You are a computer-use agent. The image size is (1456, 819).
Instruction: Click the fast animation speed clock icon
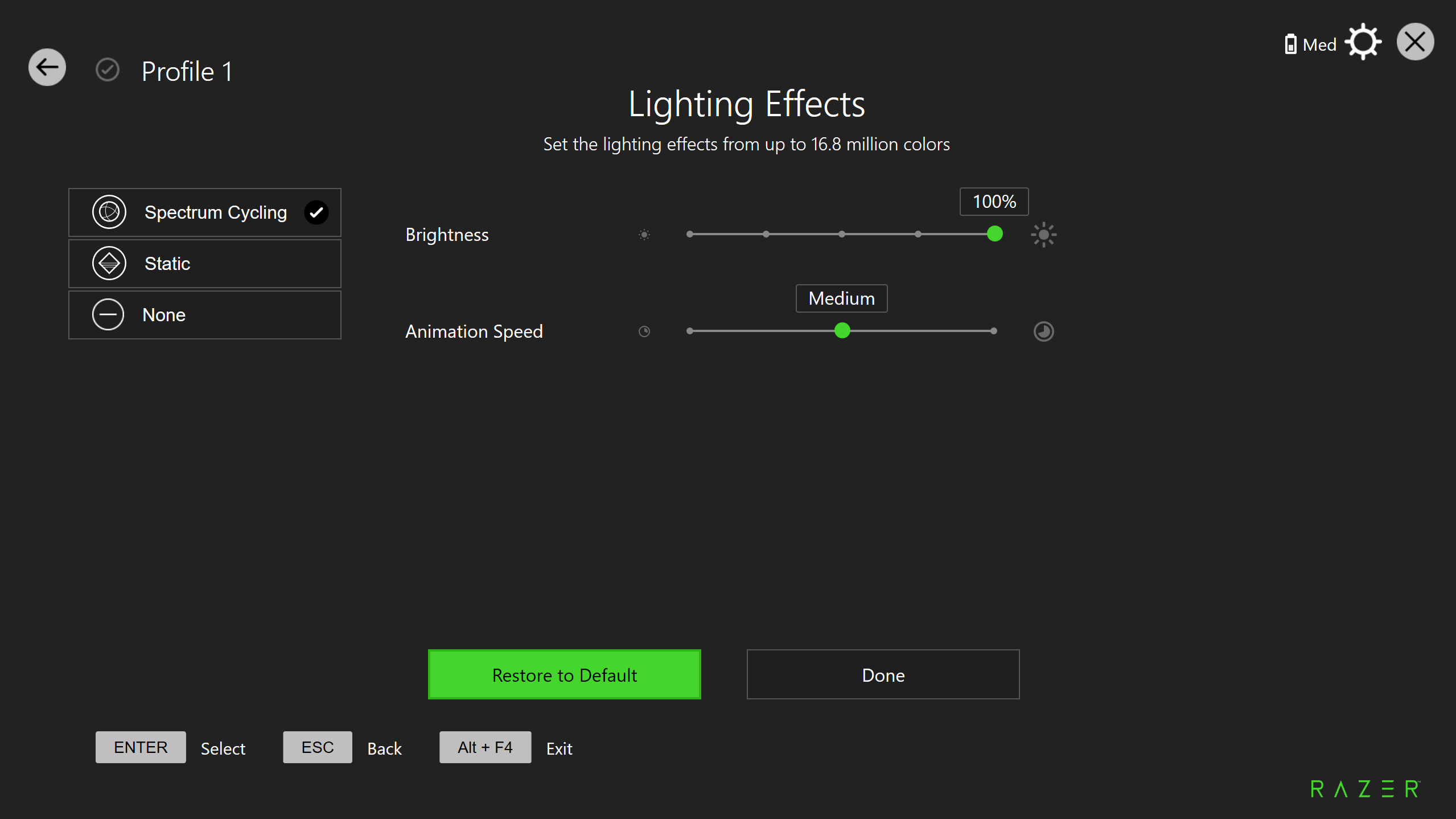[1044, 331]
